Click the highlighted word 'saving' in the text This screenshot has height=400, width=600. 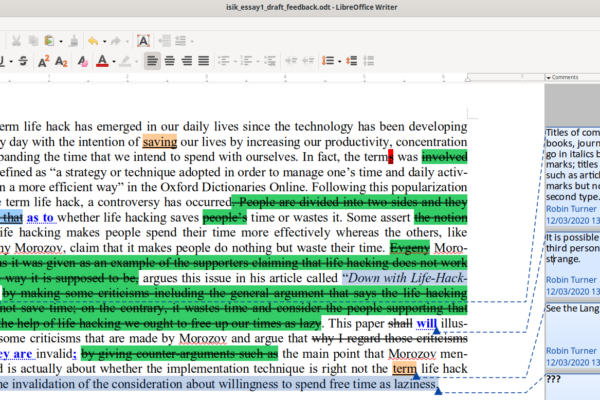pyautogui.click(x=160, y=142)
